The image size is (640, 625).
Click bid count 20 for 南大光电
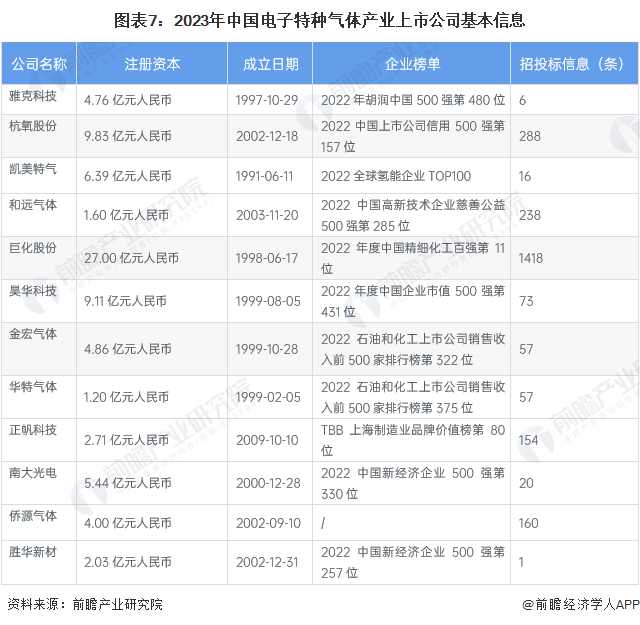coord(526,483)
